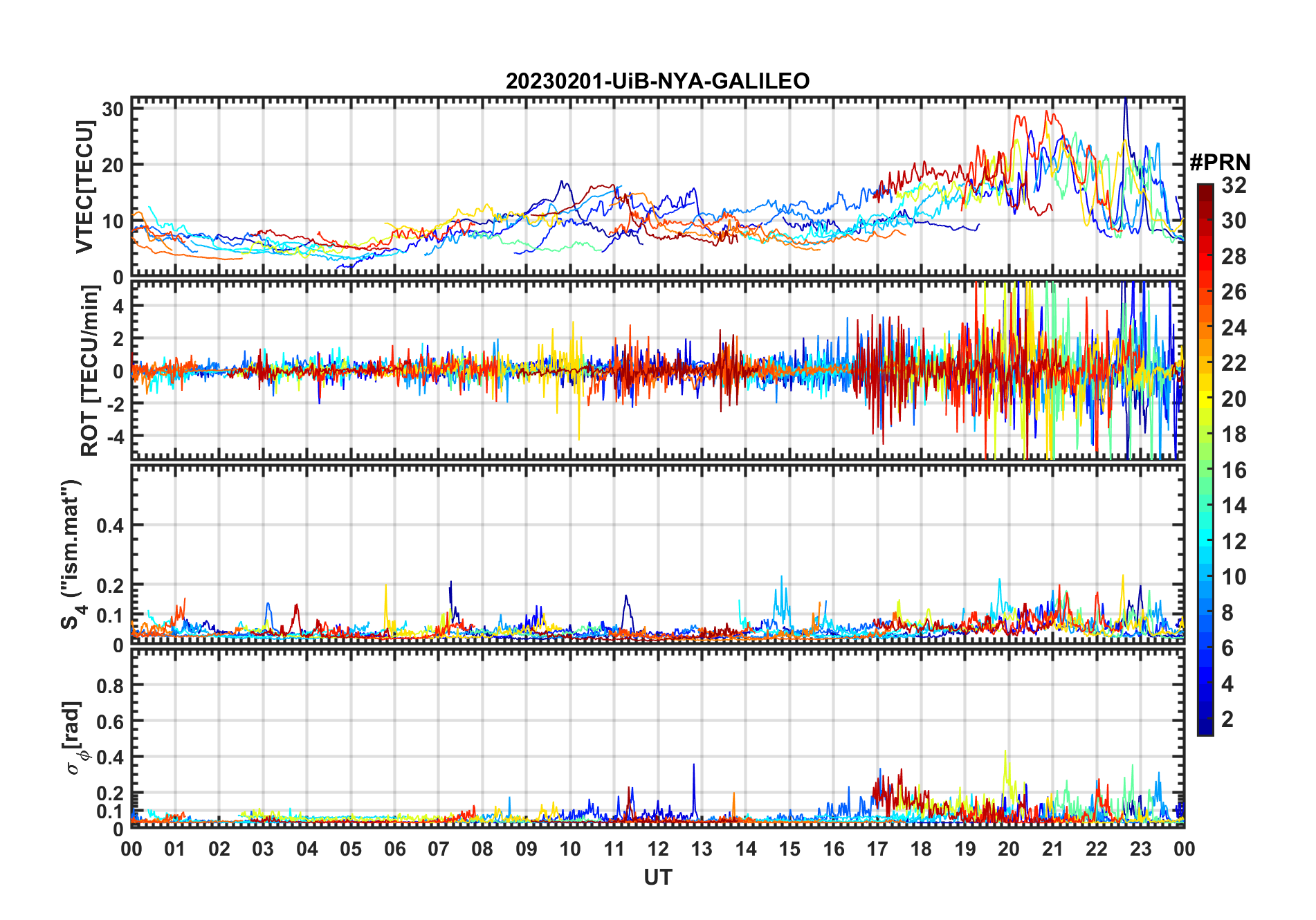Click x-axis tick label 01
This screenshot has height=920, width=1316.
coord(175,849)
